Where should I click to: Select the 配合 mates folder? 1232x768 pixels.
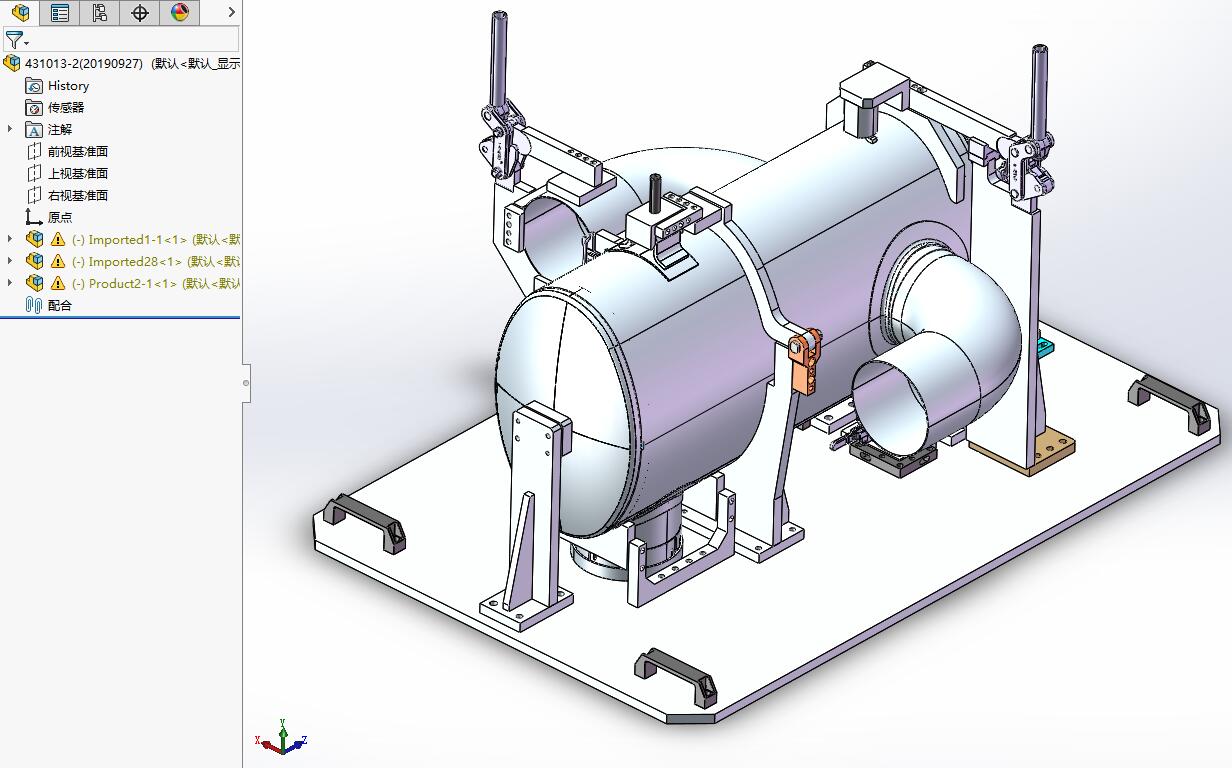pos(60,306)
